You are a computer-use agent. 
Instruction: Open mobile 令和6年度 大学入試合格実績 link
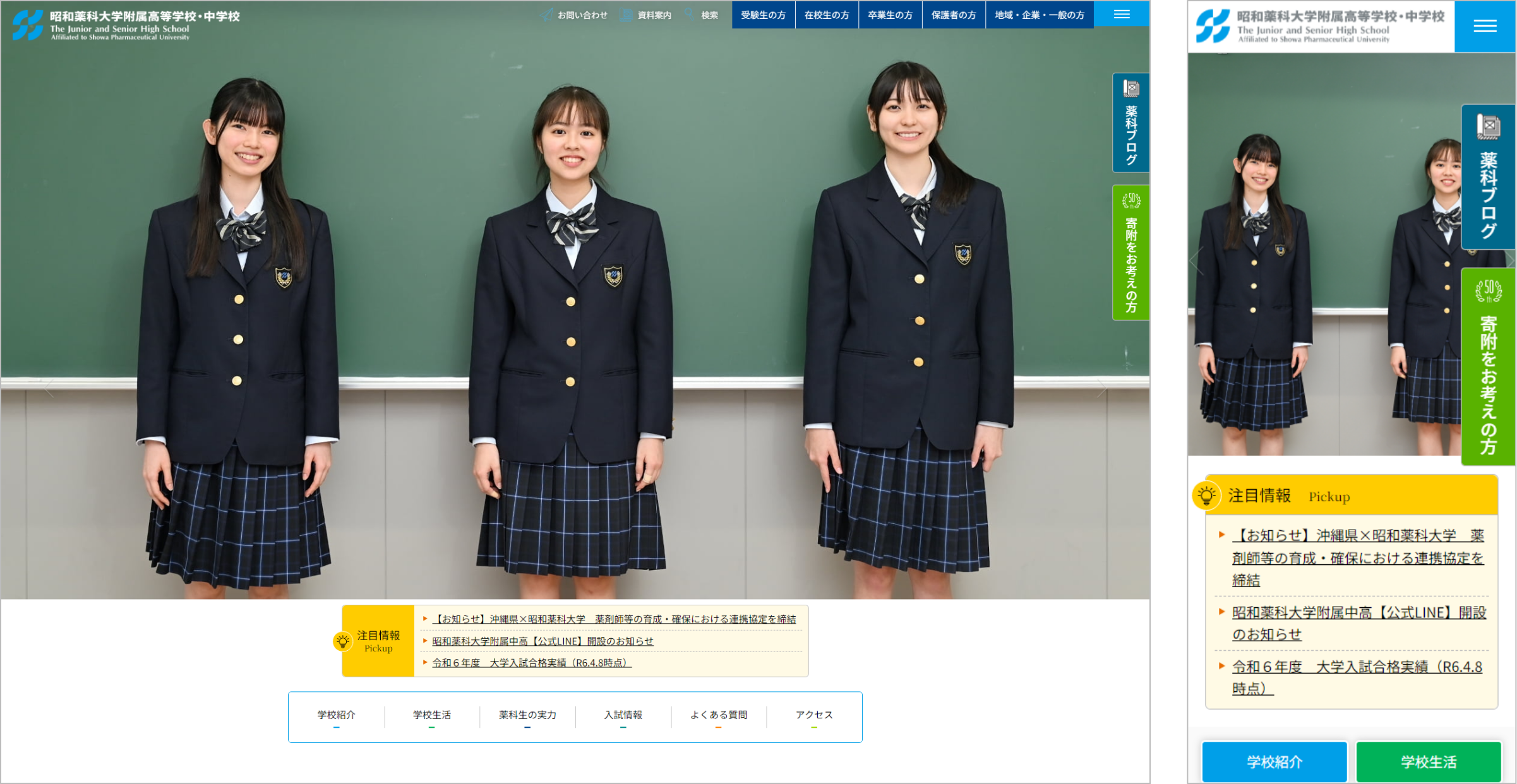pos(1357,677)
